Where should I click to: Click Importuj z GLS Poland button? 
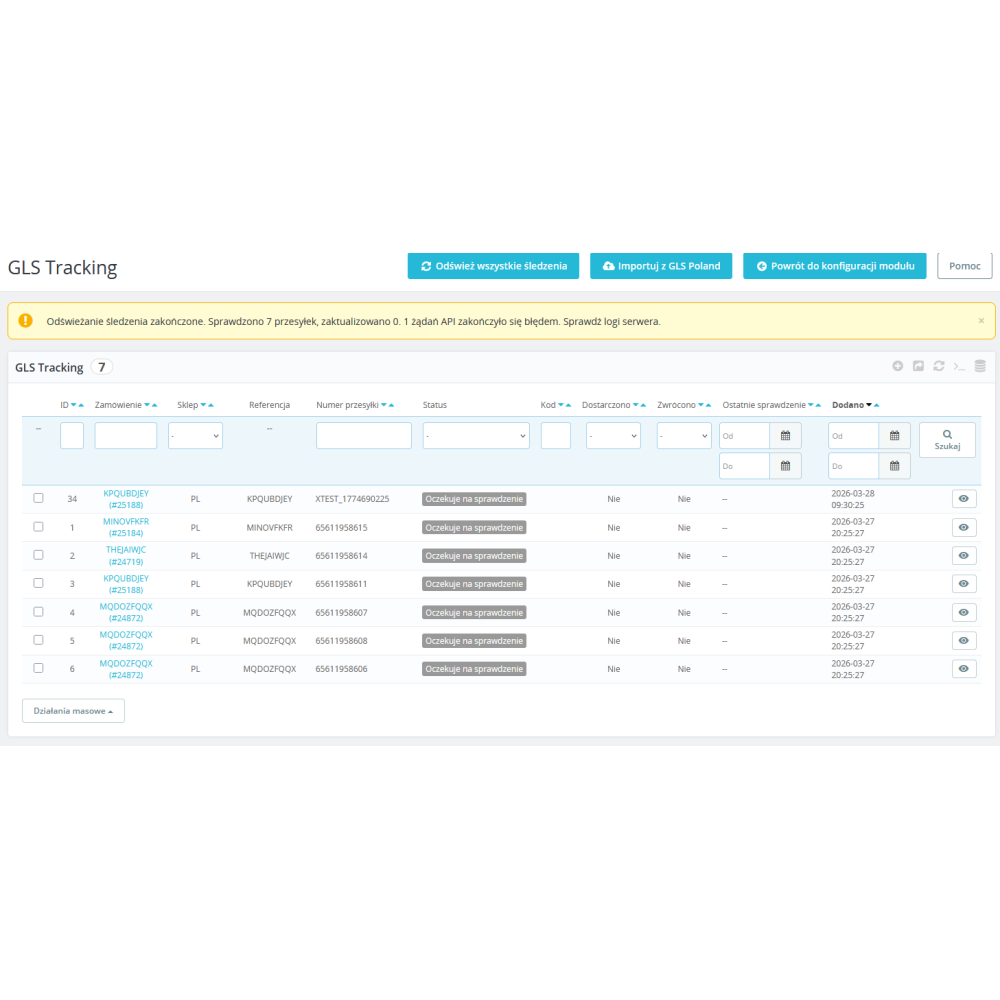coord(661,266)
